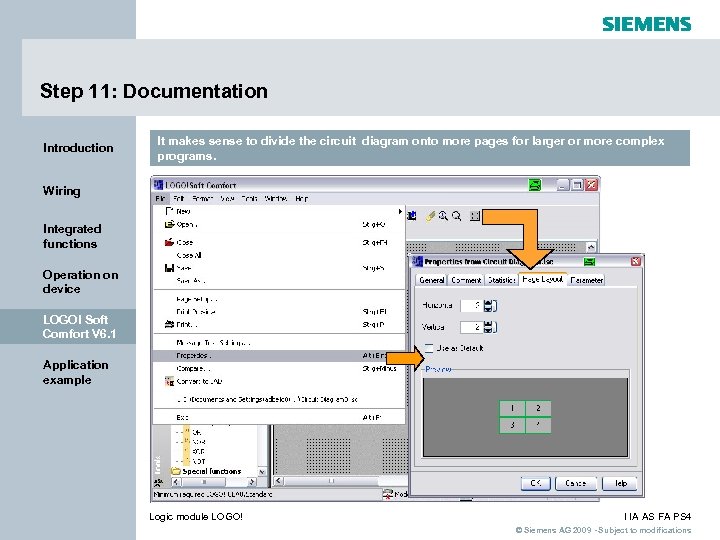Click the printer icon beside Print
The image size is (720, 540).
tap(169, 324)
